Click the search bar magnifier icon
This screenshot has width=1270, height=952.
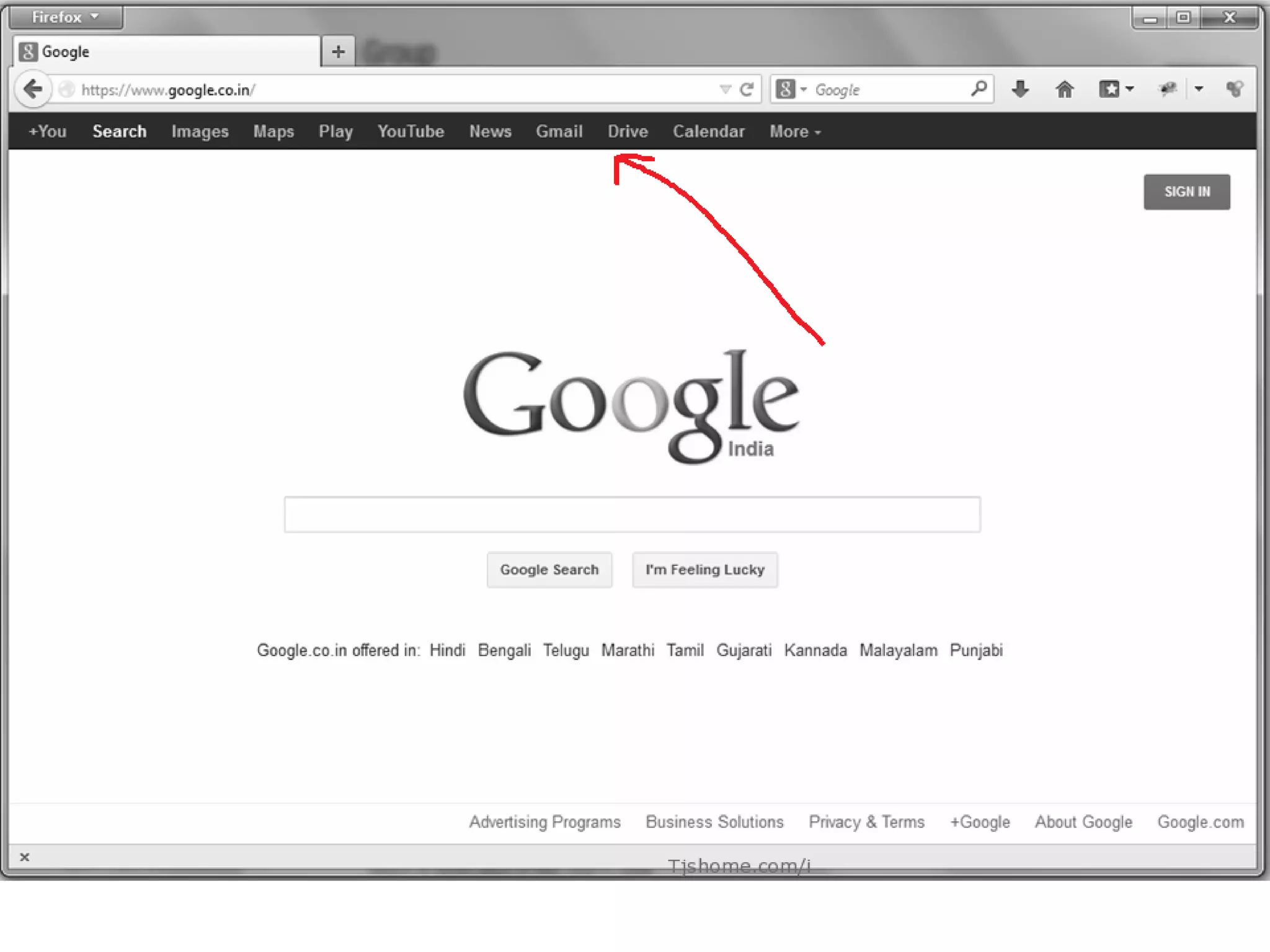pyautogui.click(x=979, y=89)
